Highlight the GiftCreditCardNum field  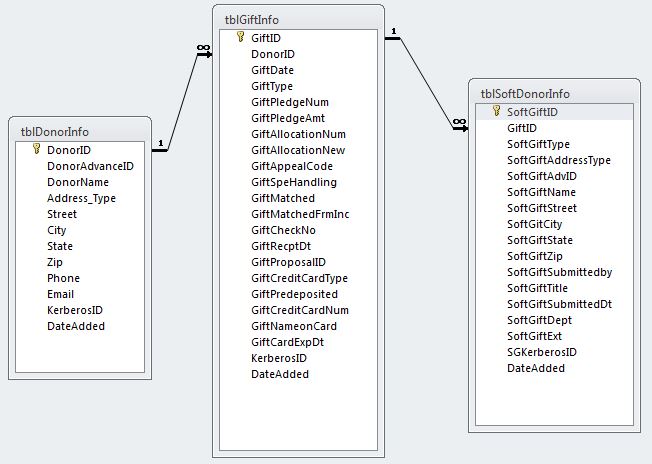[x=298, y=310]
